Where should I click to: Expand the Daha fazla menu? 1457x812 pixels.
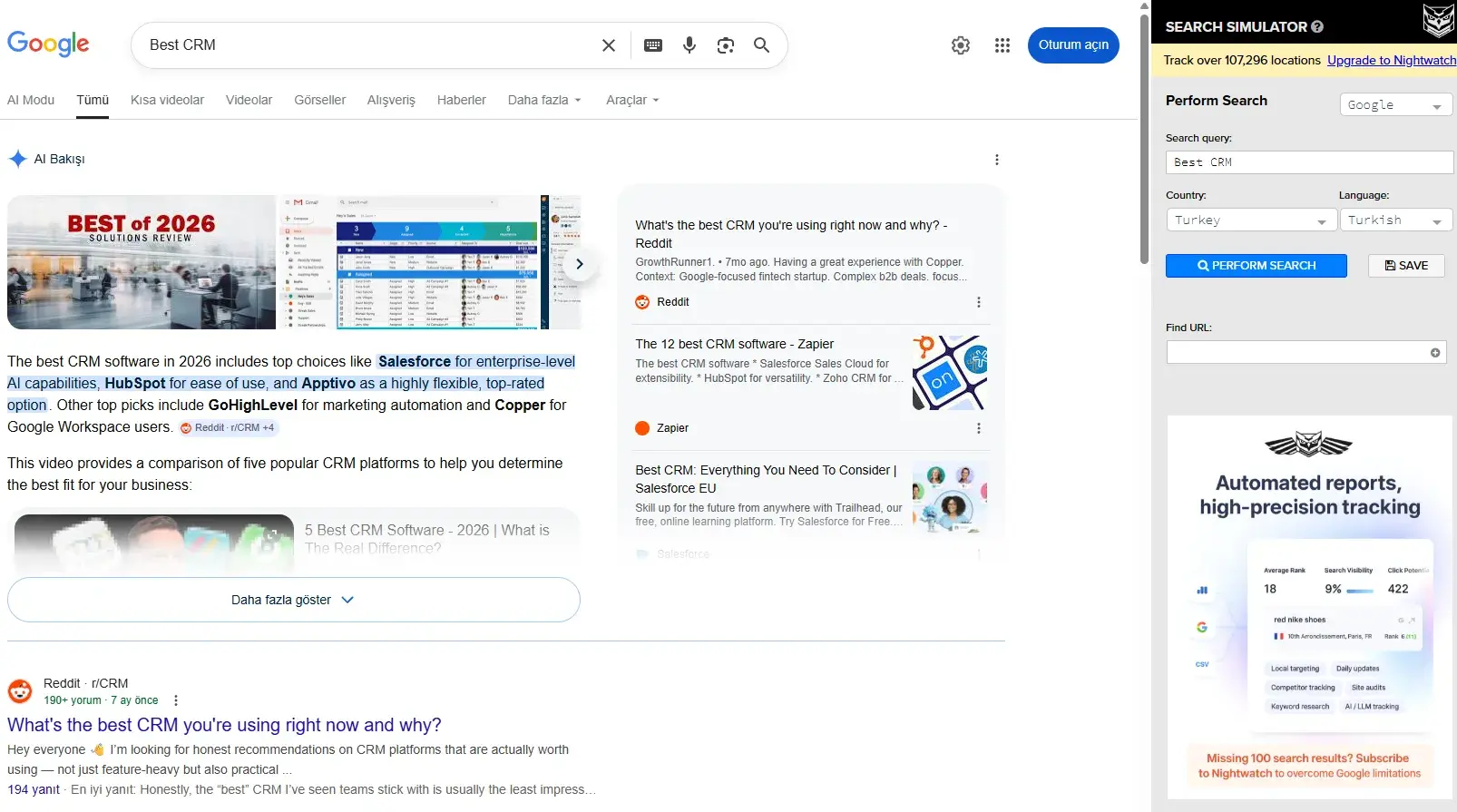pyautogui.click(x=544, y=100)
